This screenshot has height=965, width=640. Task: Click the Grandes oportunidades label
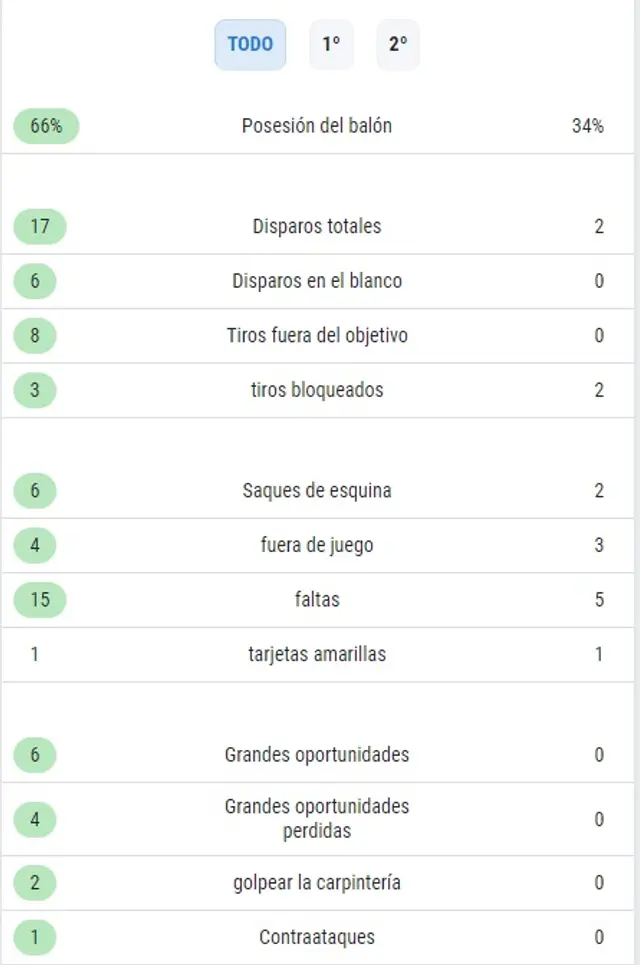[x=317, y=755]
